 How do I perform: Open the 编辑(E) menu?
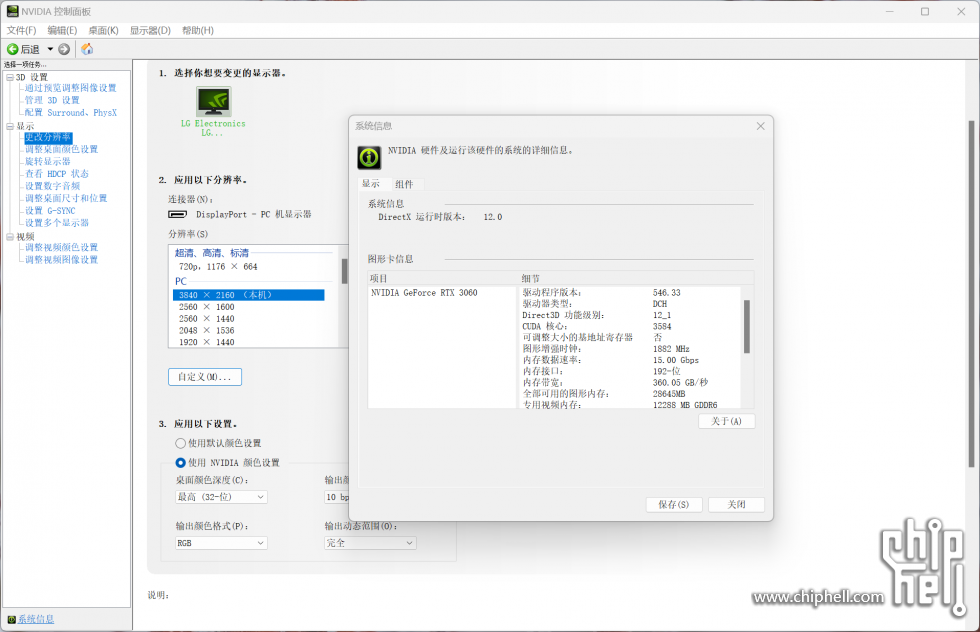pos(62,30)
